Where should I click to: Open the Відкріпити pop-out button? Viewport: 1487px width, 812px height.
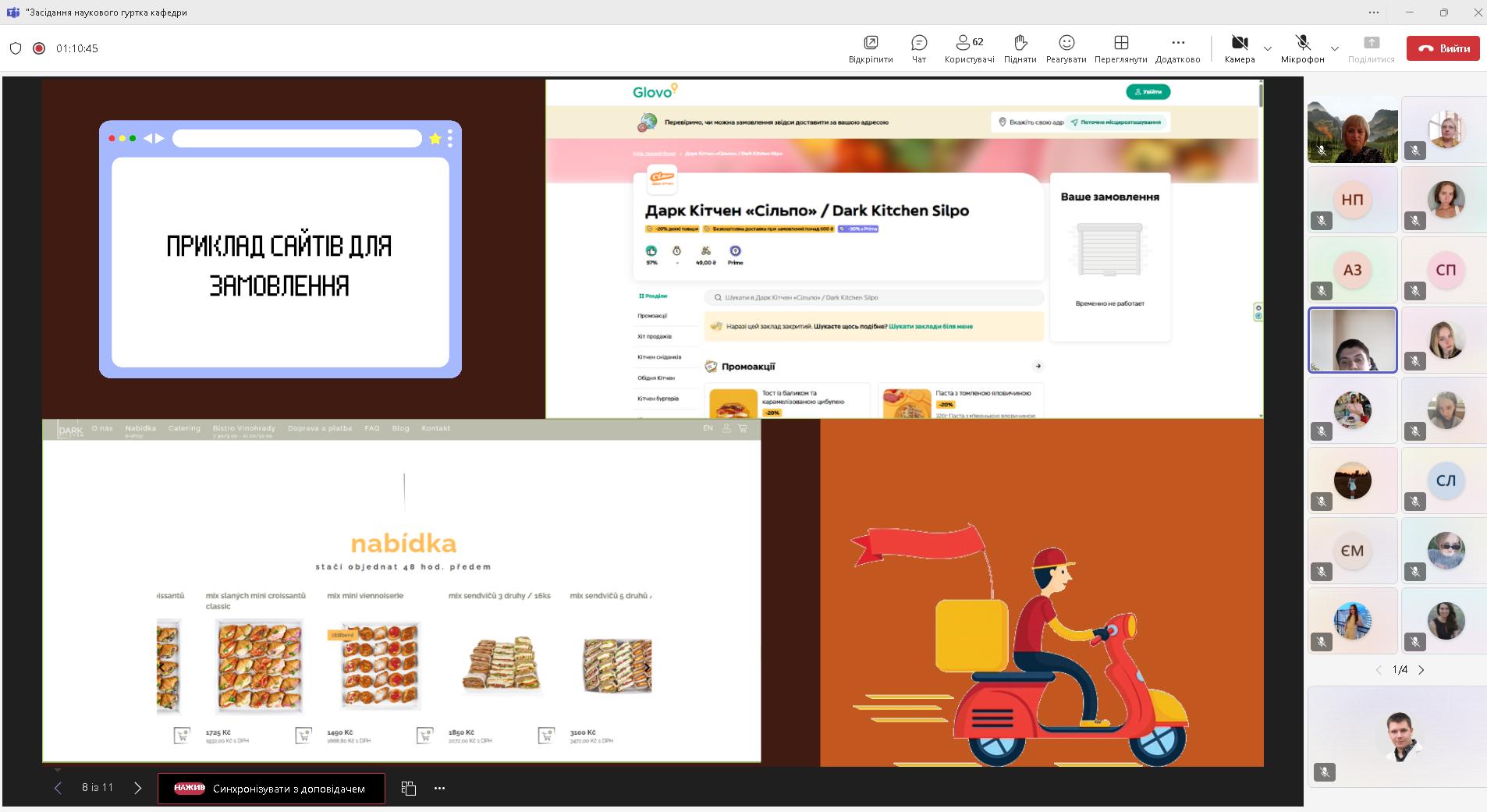tap(871, 48)
